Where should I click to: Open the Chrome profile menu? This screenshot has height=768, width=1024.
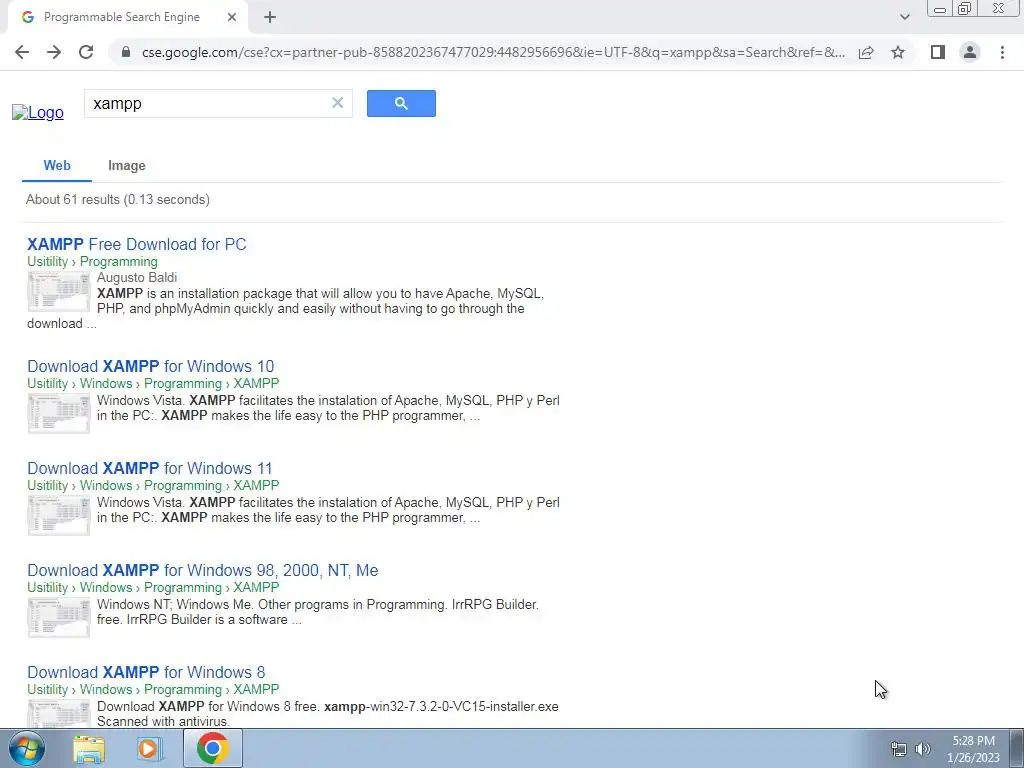tap(970, 52)
